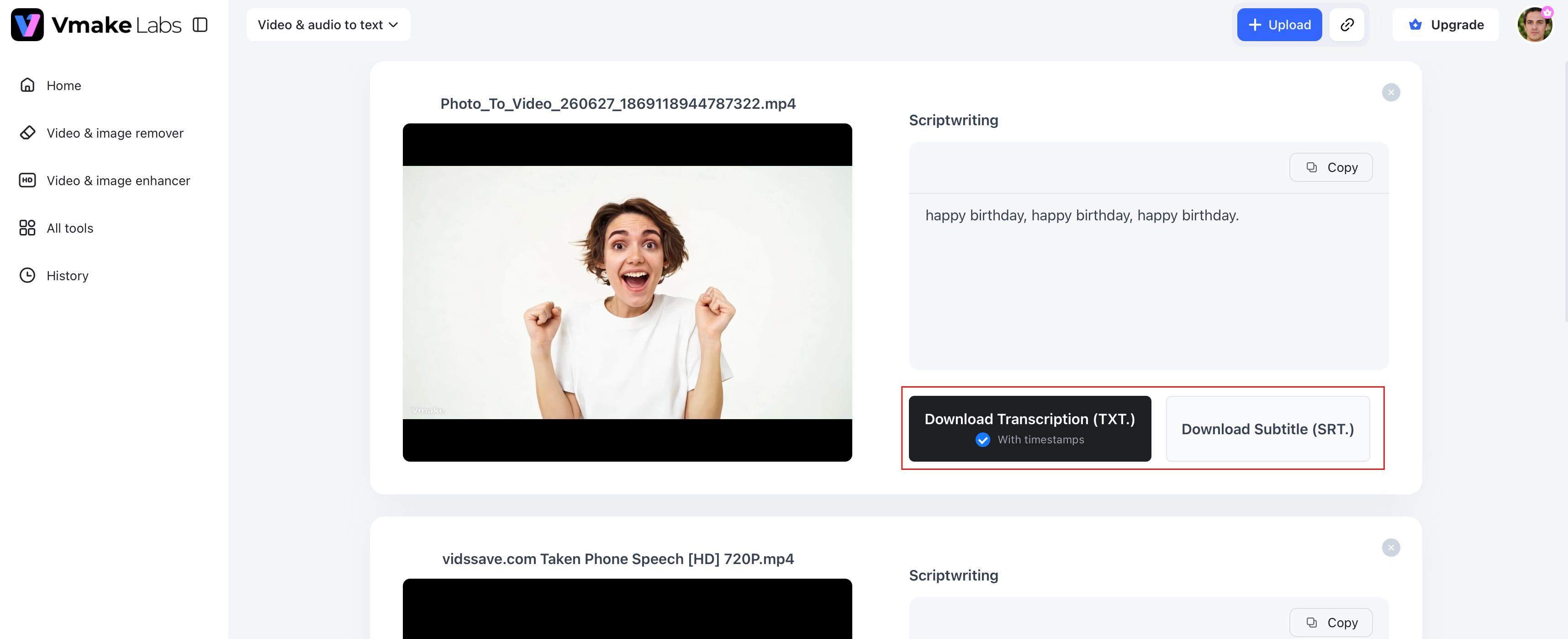1568x639 pixels.
Task: Click the Vmake Labs logo icon
Action: (27, 25)
